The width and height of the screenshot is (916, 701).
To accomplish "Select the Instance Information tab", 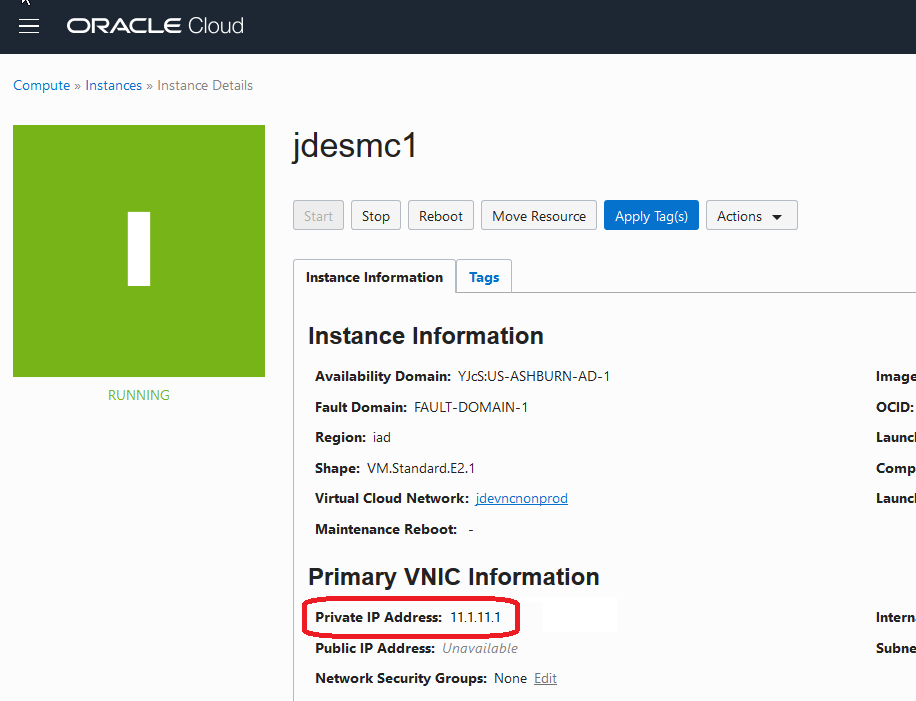I will [x=373, y=276].
